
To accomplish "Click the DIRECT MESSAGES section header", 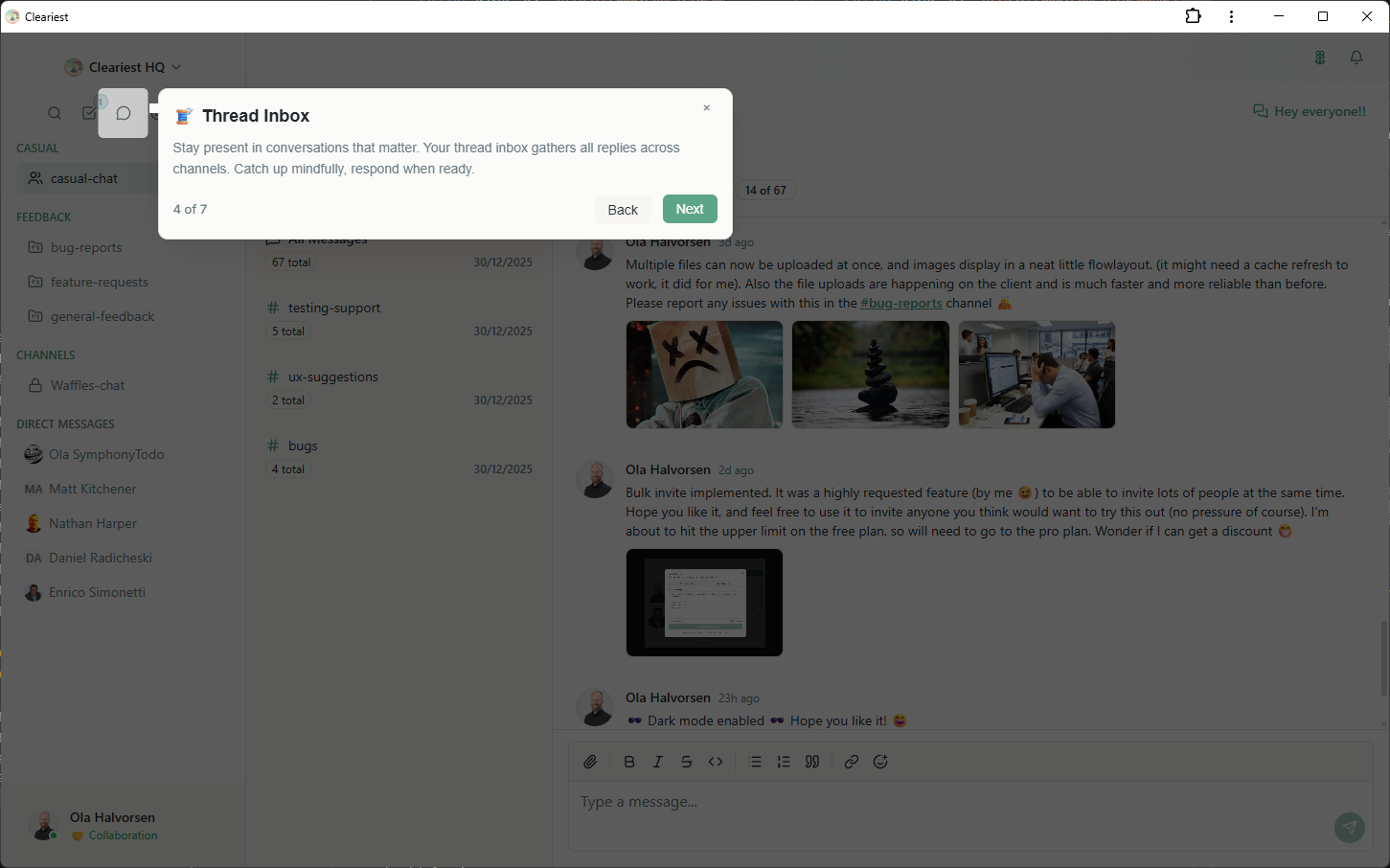I will [65, 423].
